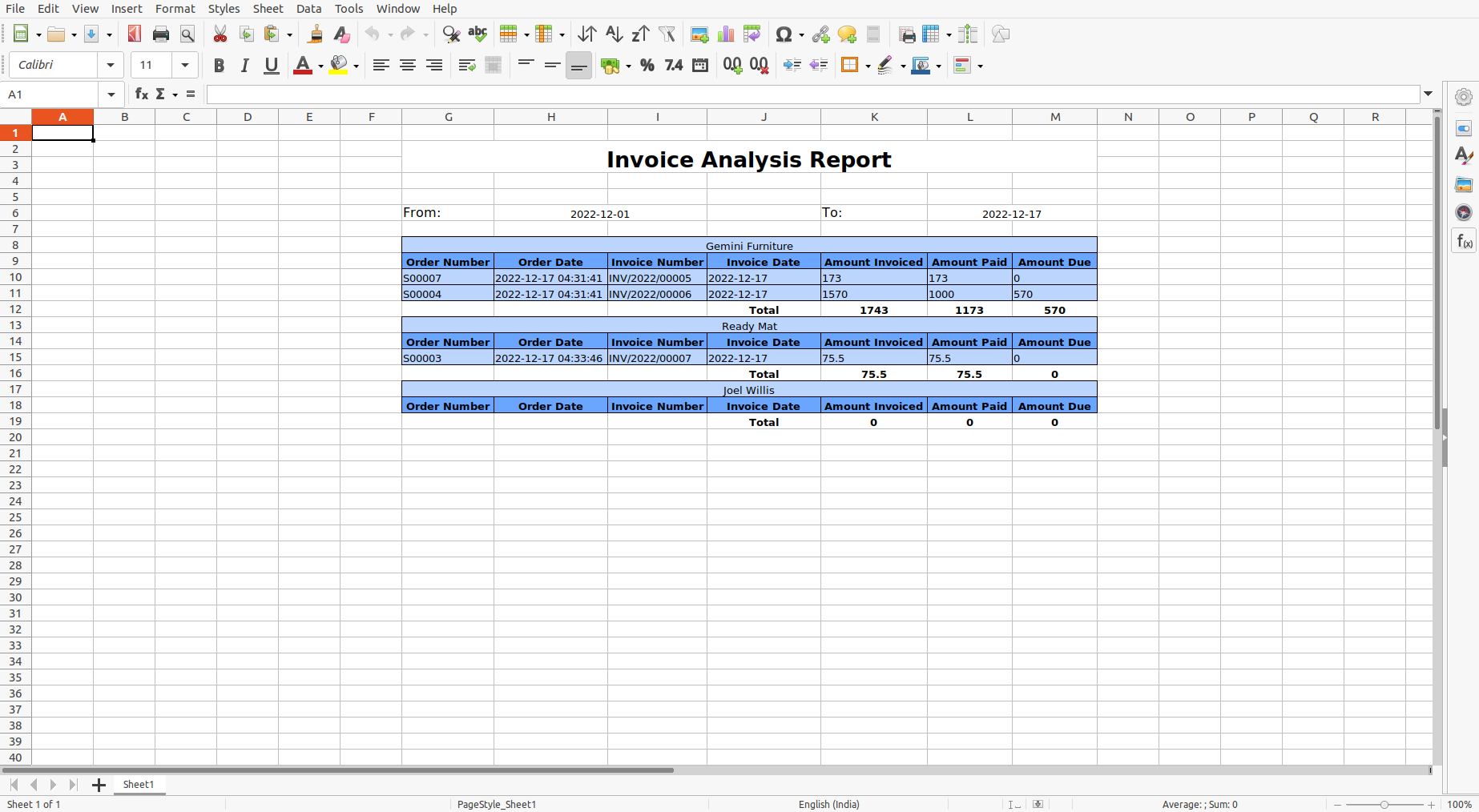The width and height of the screenshot is (1479, 812).
Task: Toggle Italic text formatting
Action: click(245, 66)
